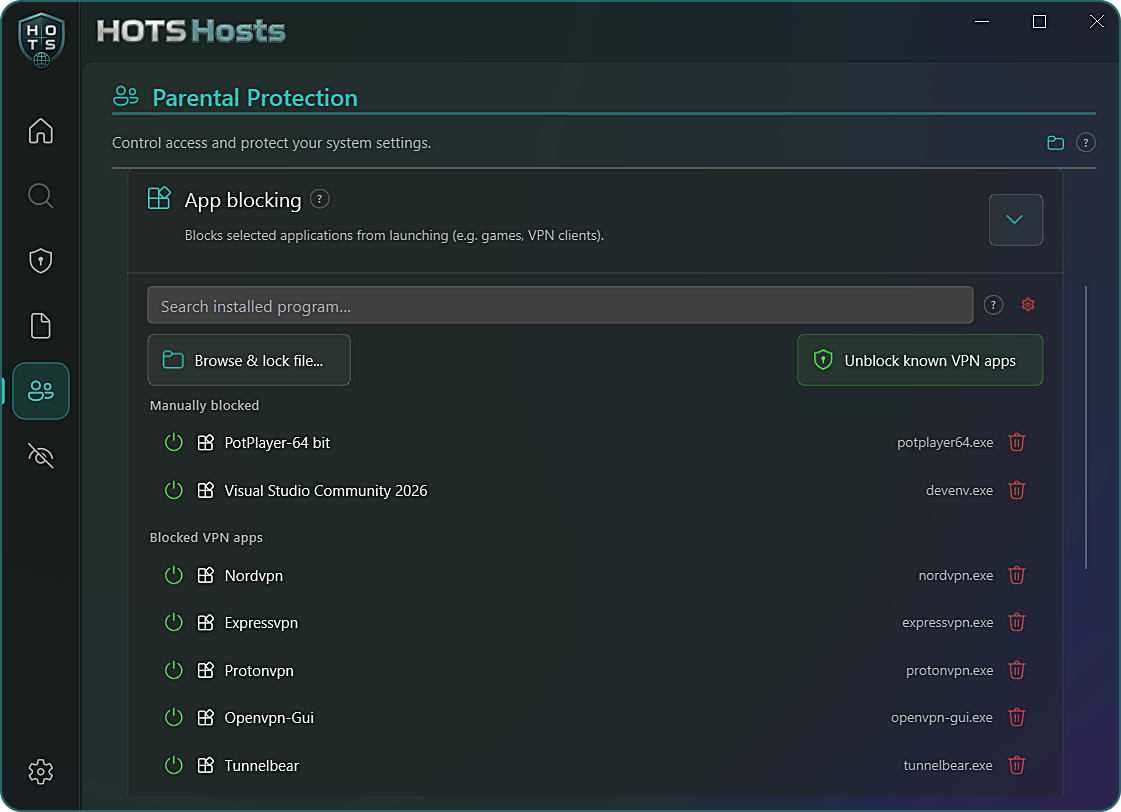Screen dimensions: 1121x812
Task: Click the Parental Protection page title
Action: [255, 98]
